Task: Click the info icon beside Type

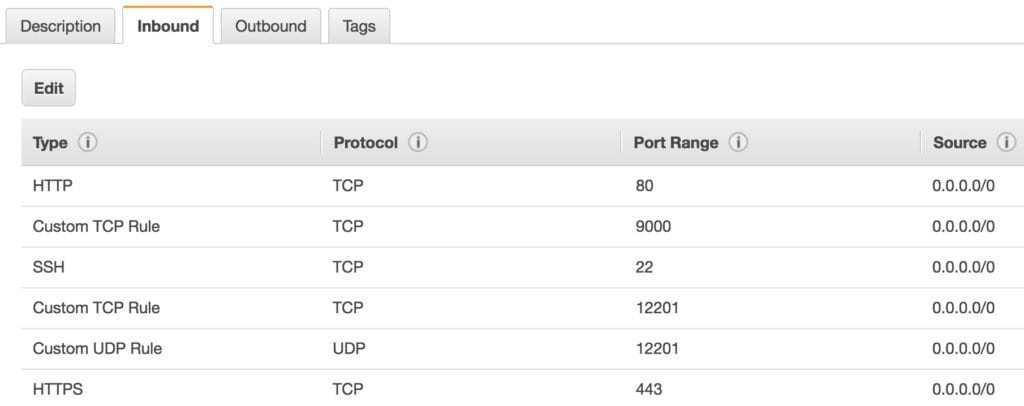Action: click(88, 143)
